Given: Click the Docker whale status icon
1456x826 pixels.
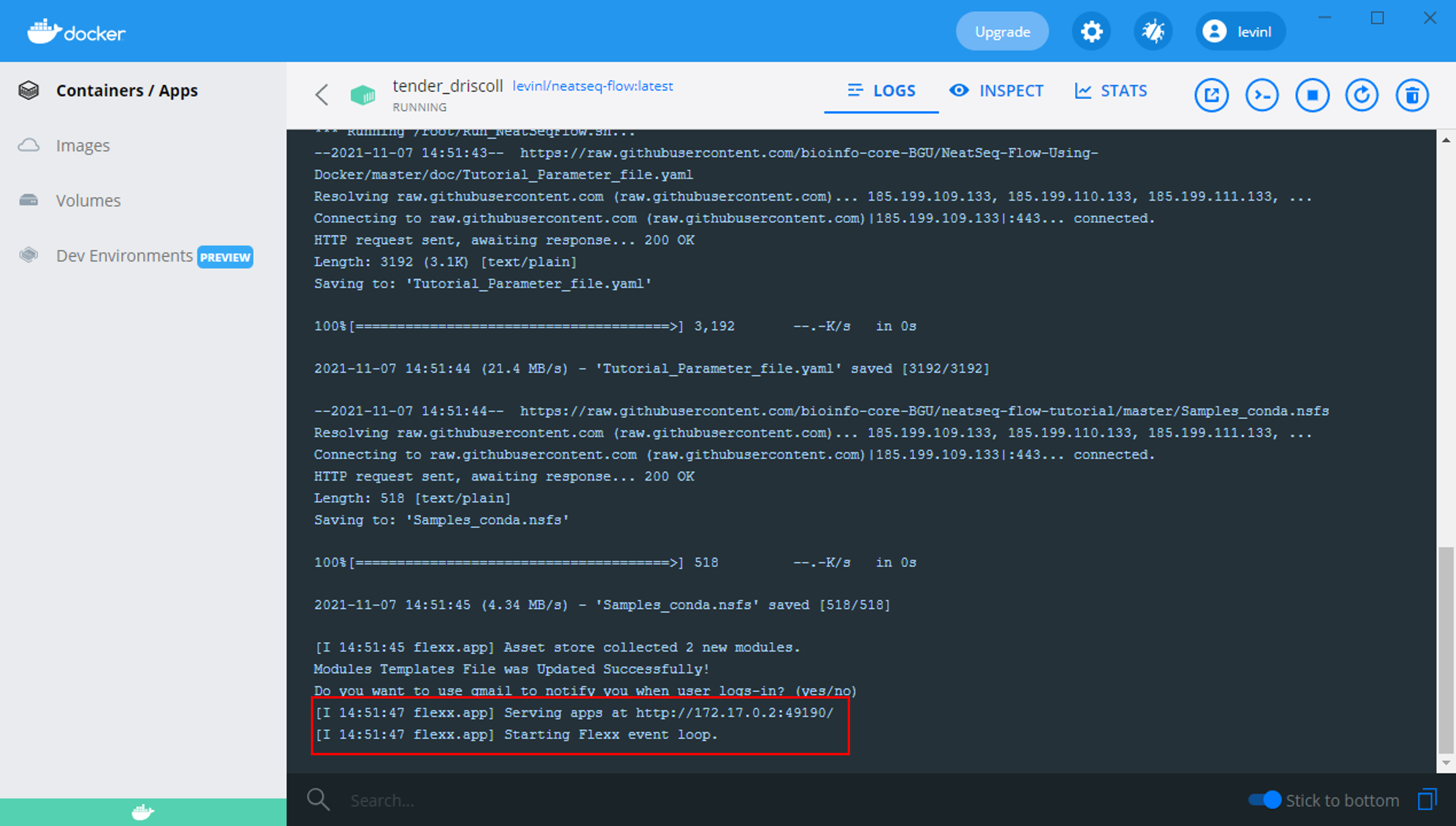Looking at the screenshot, I should pyautogui.click(x=143, y=812).
